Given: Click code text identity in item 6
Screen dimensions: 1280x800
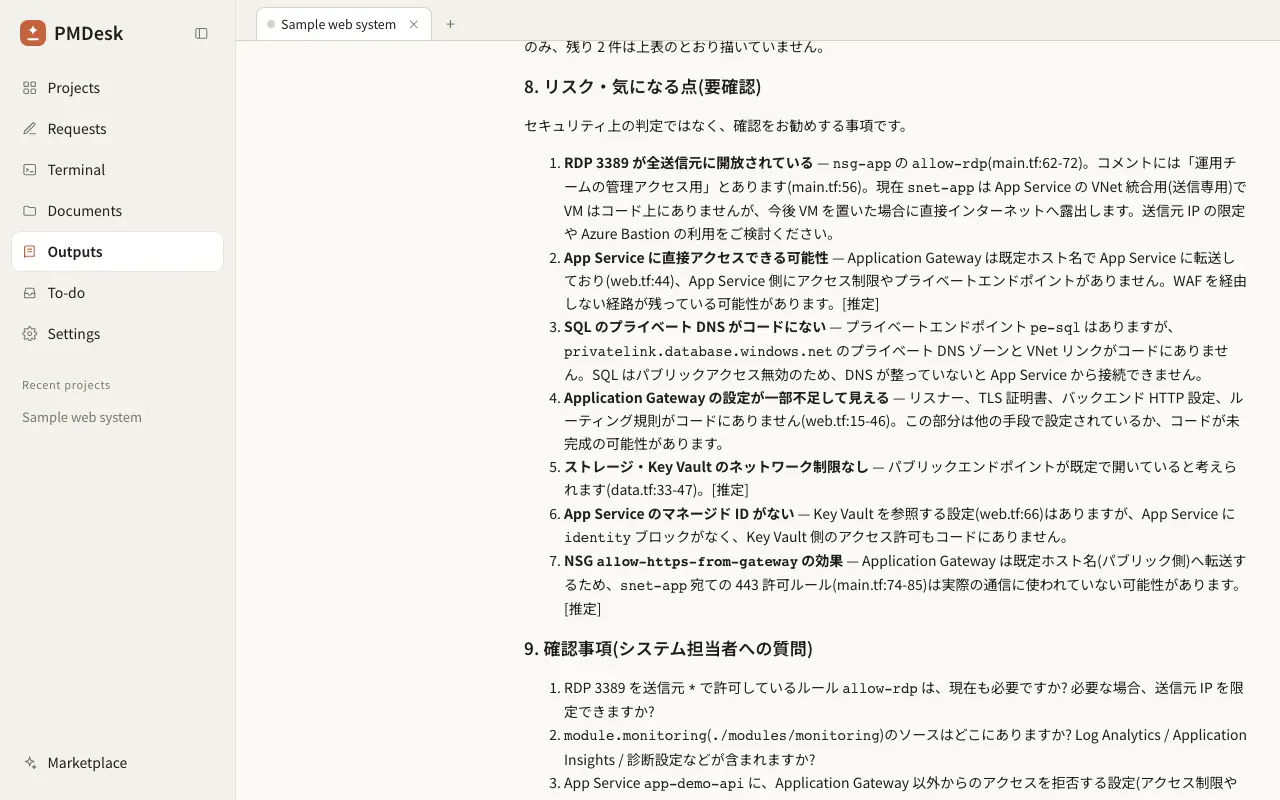Looking at the screenshot, I should click(597, 538).
